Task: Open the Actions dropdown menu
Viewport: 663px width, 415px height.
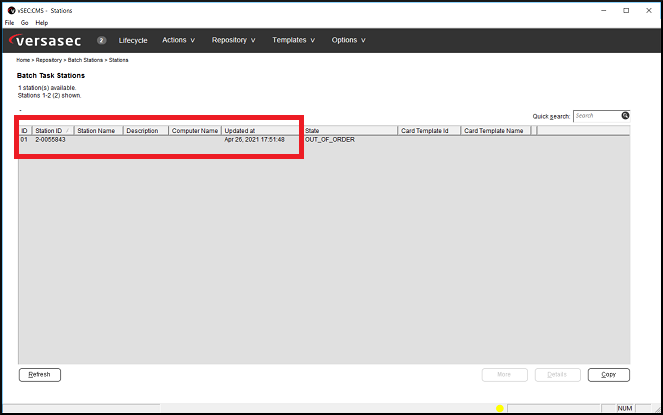Action: point(179,40)
